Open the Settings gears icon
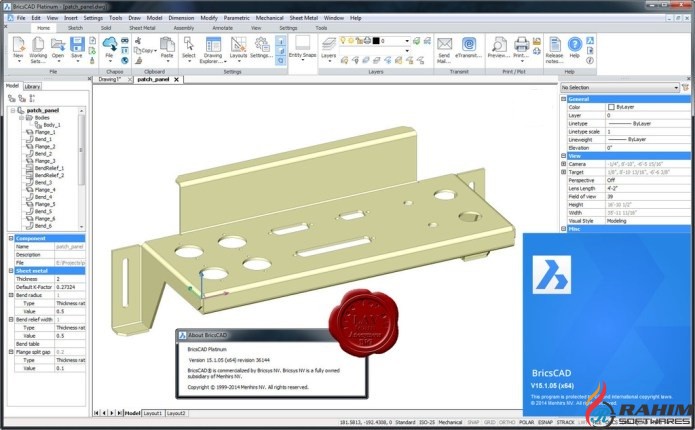The image size is (695, 430). (x=262, y=44)
